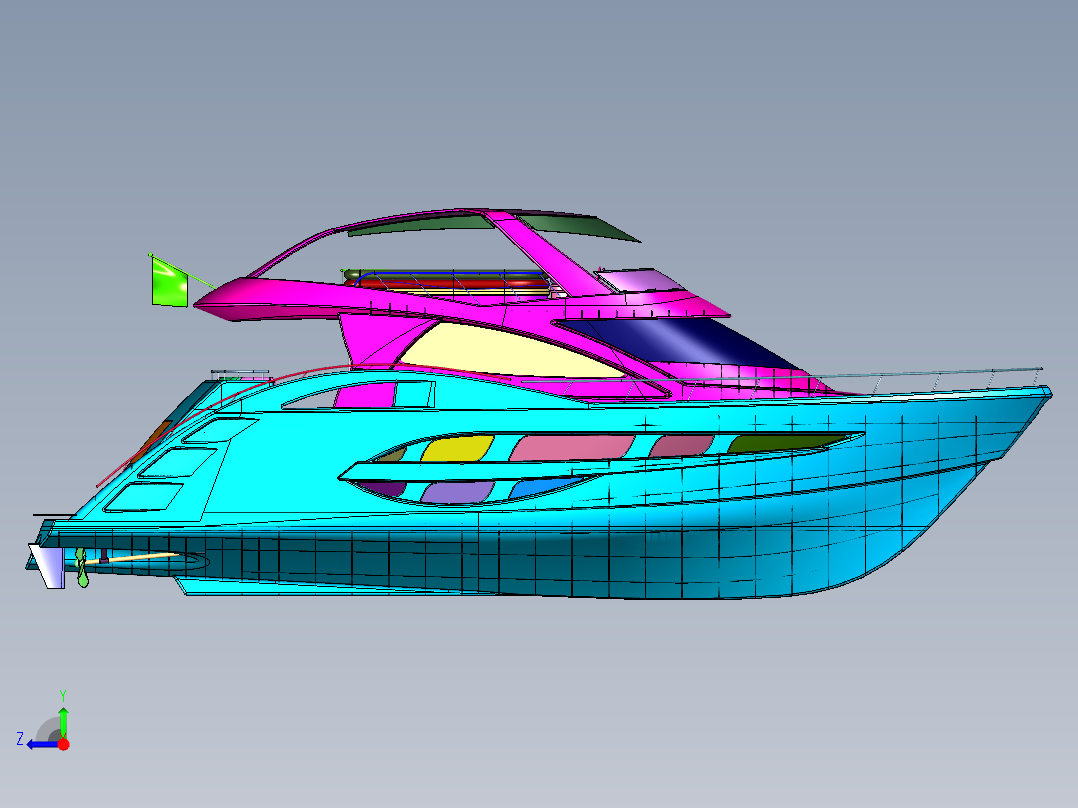Screen dimensions: 1078x808
Task: Click the green Y axis arrow of the triad
Action: (x=63, y=721)
